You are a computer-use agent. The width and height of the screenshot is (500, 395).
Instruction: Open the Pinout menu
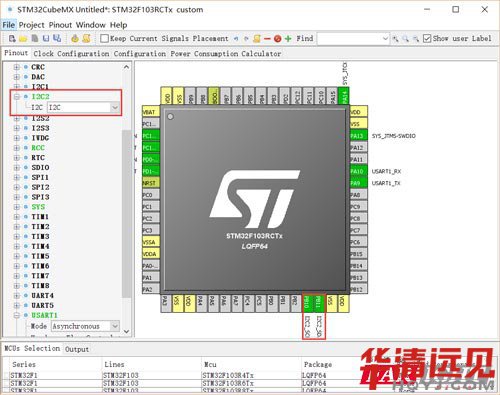(60, 25)
